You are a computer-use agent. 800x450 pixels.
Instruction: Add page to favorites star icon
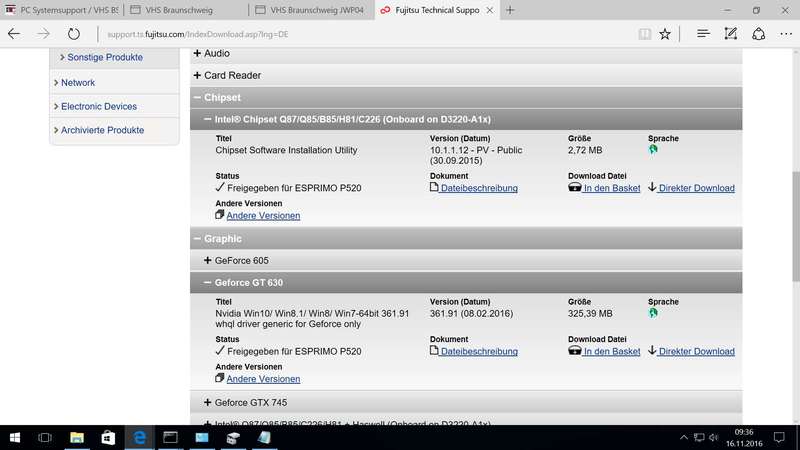pos(665,34)
